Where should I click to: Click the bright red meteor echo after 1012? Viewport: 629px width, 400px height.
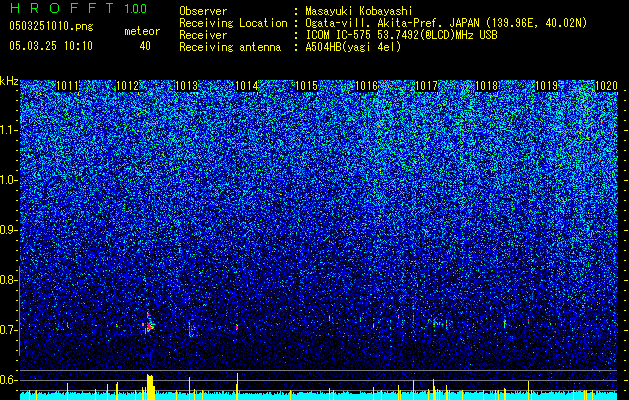pos(150,325)
